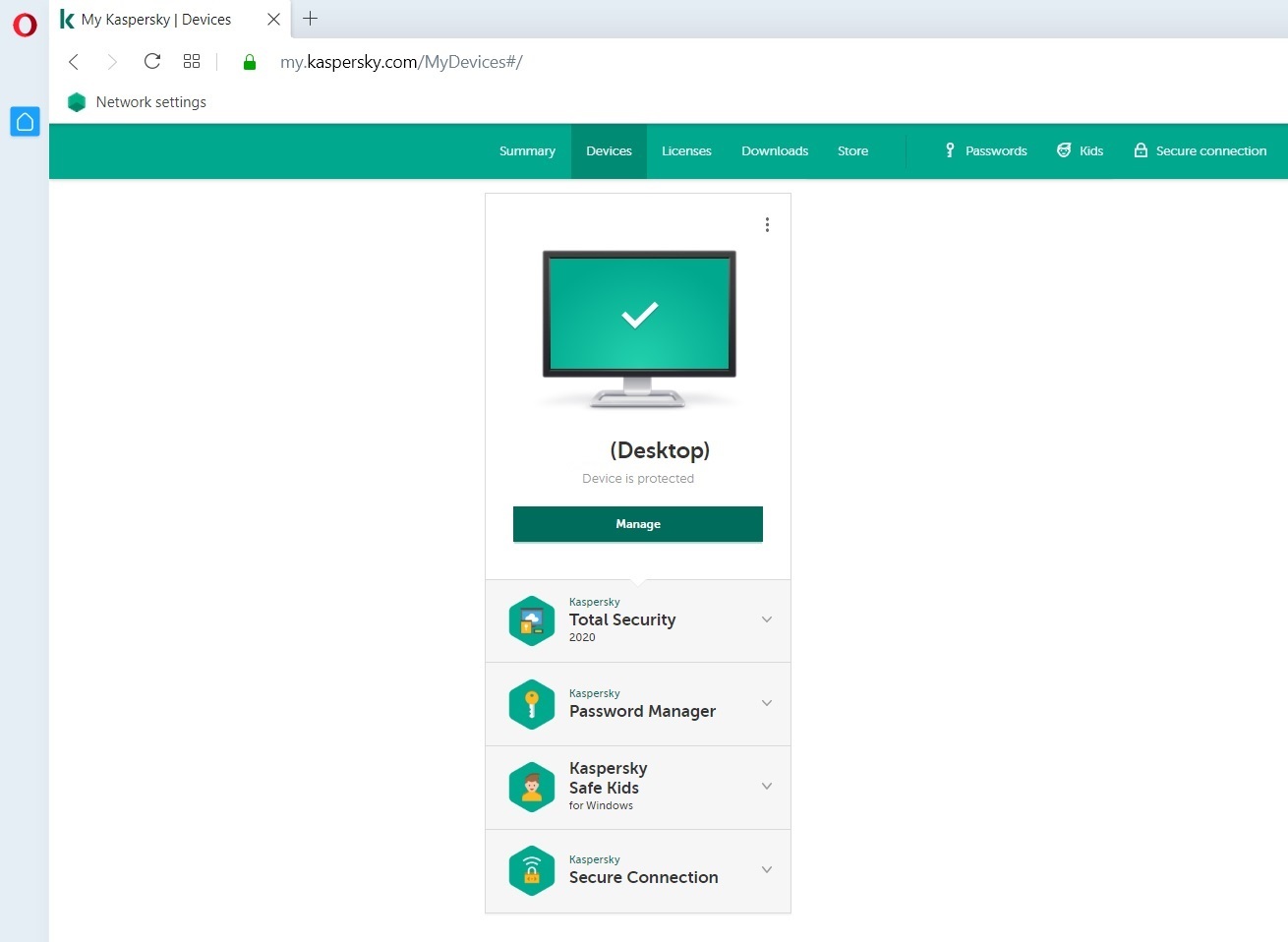Reload the page with refresh icon
Viewport: 1288px width, 942px height.
click(152, 62)
